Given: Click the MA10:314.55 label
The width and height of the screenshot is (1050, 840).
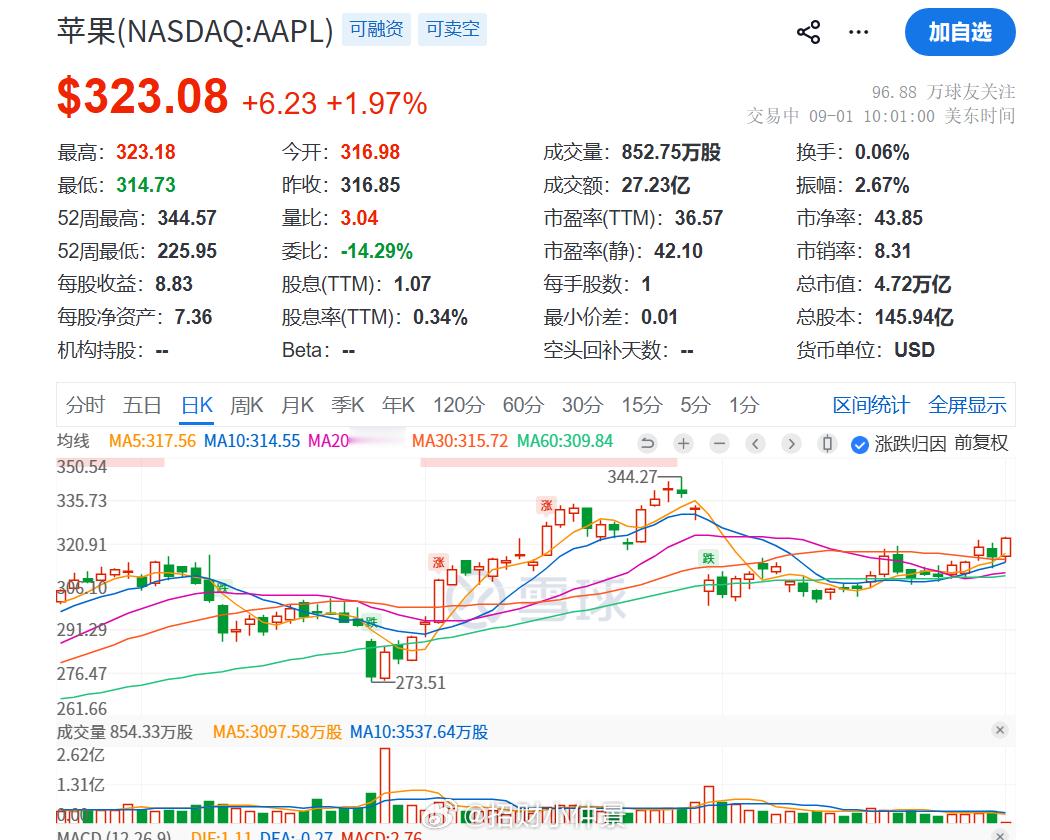Looking at the screenshot, I should [252, 441].
